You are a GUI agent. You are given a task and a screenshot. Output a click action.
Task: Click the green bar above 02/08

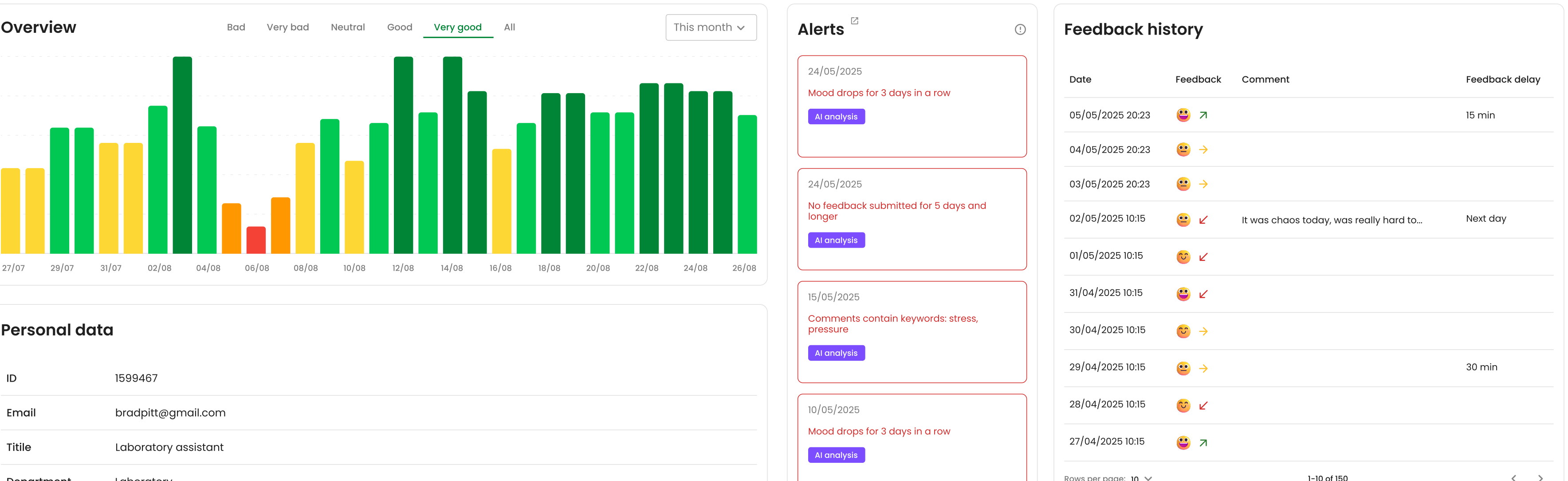tap(157, 180)
